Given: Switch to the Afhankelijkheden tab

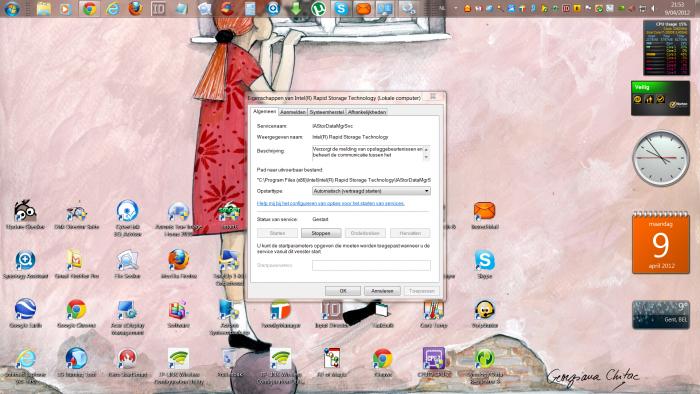Looking at the screenshot, I should (367, 112).
